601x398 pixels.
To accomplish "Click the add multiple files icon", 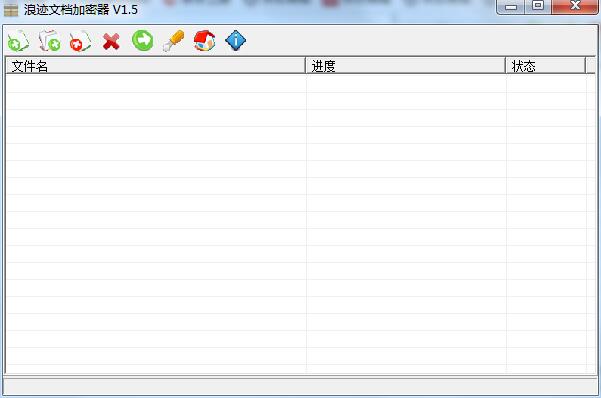I will pyautogui.click(x=50, y=41).
